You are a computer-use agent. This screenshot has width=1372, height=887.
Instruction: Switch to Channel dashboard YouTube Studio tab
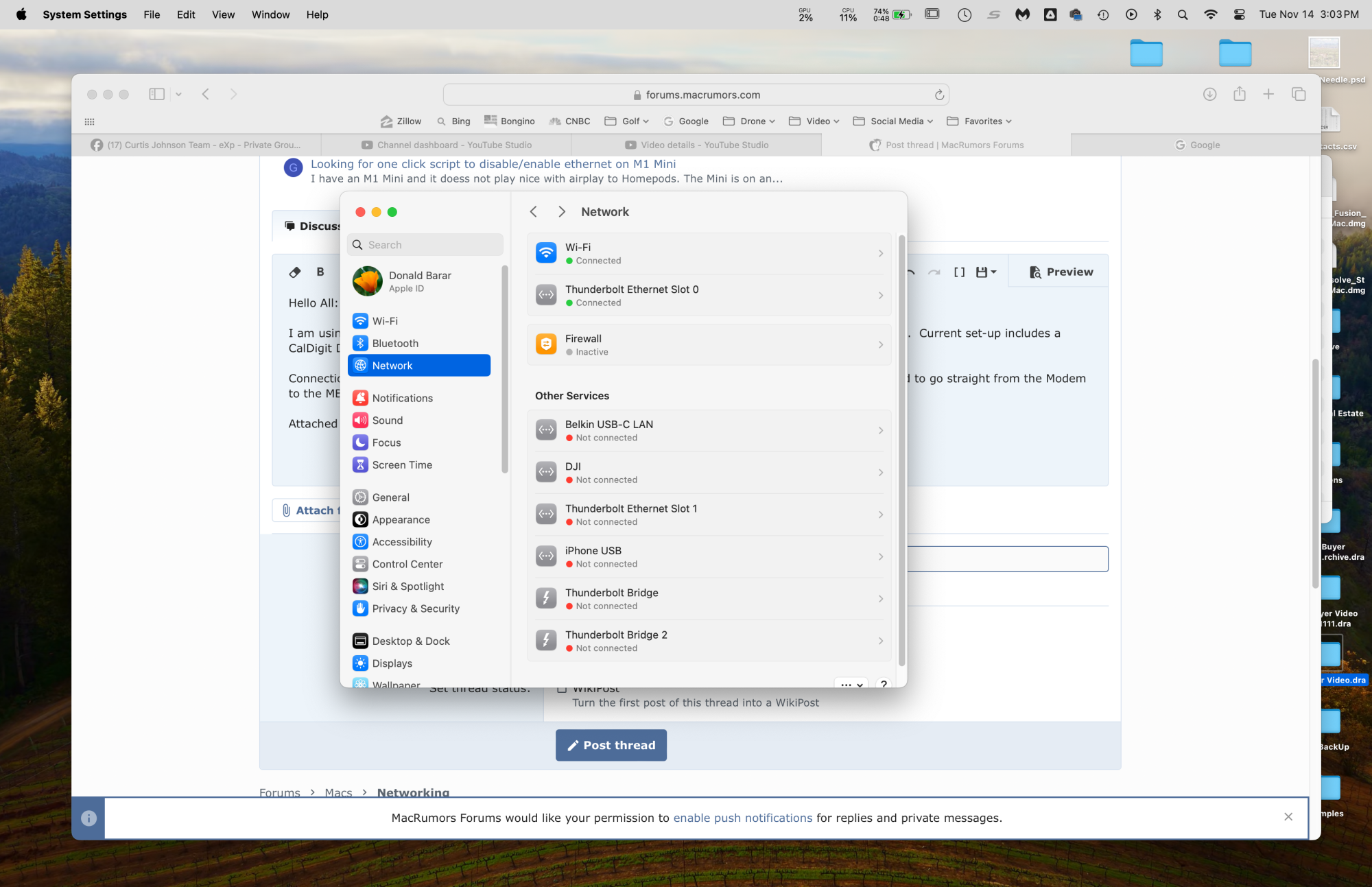pos(446,145)
